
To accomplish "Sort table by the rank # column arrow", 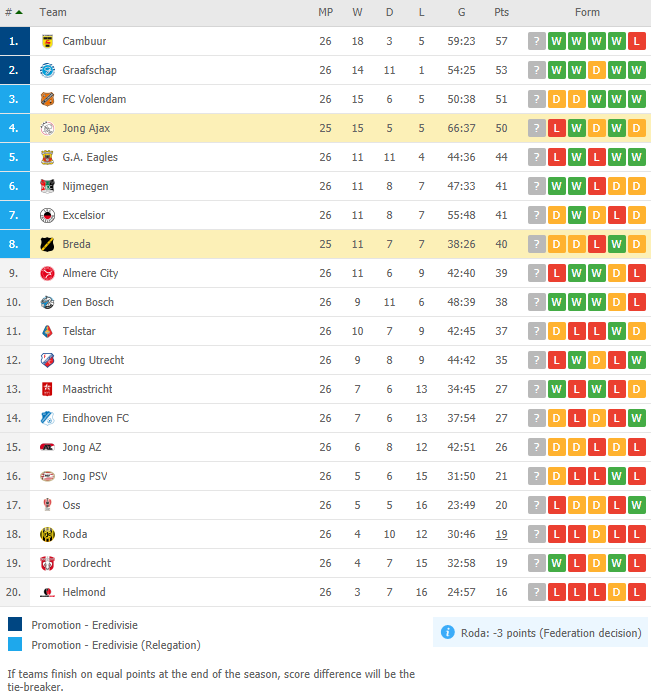I will click(x=19, y=12).
